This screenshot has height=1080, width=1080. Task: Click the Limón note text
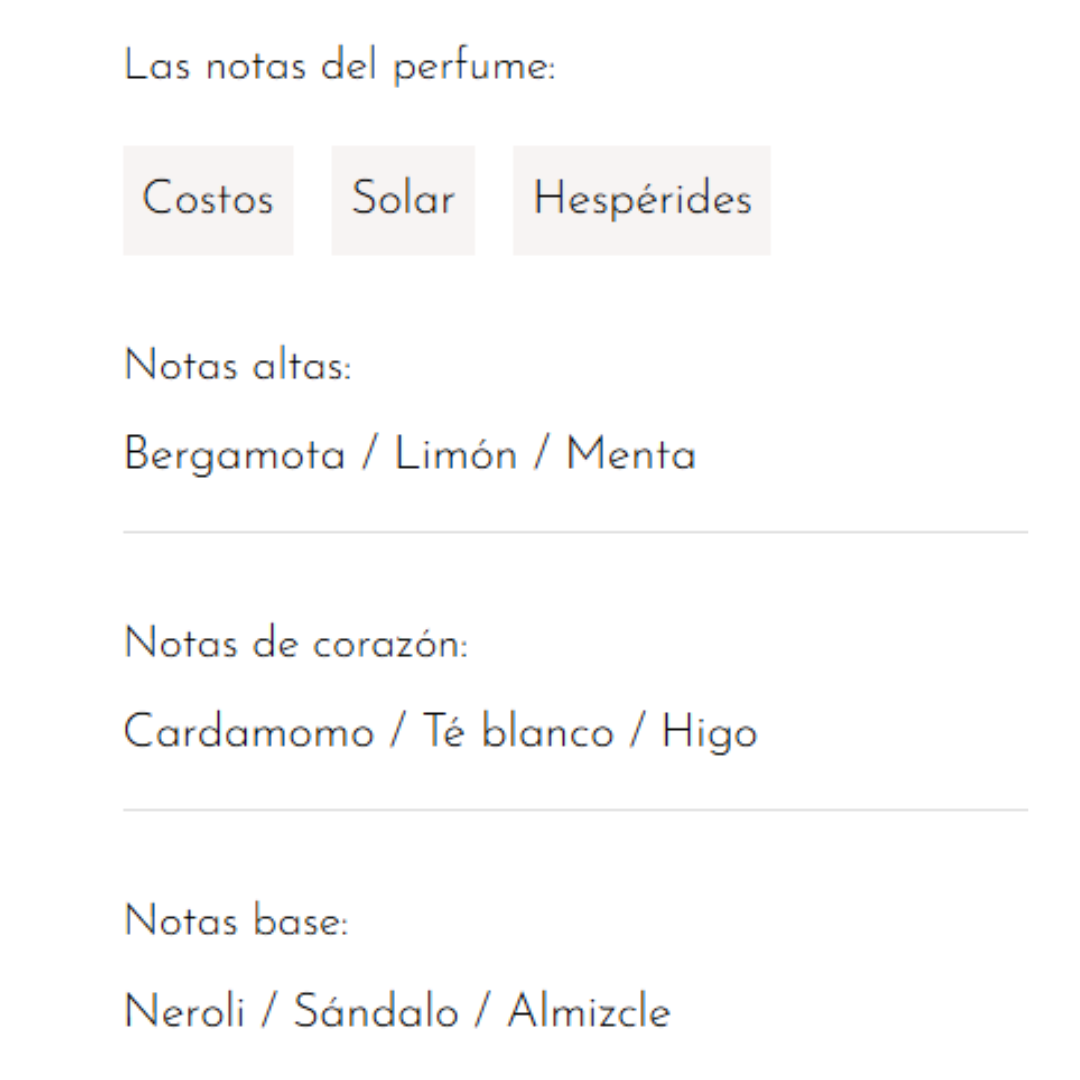coord(456,457)
